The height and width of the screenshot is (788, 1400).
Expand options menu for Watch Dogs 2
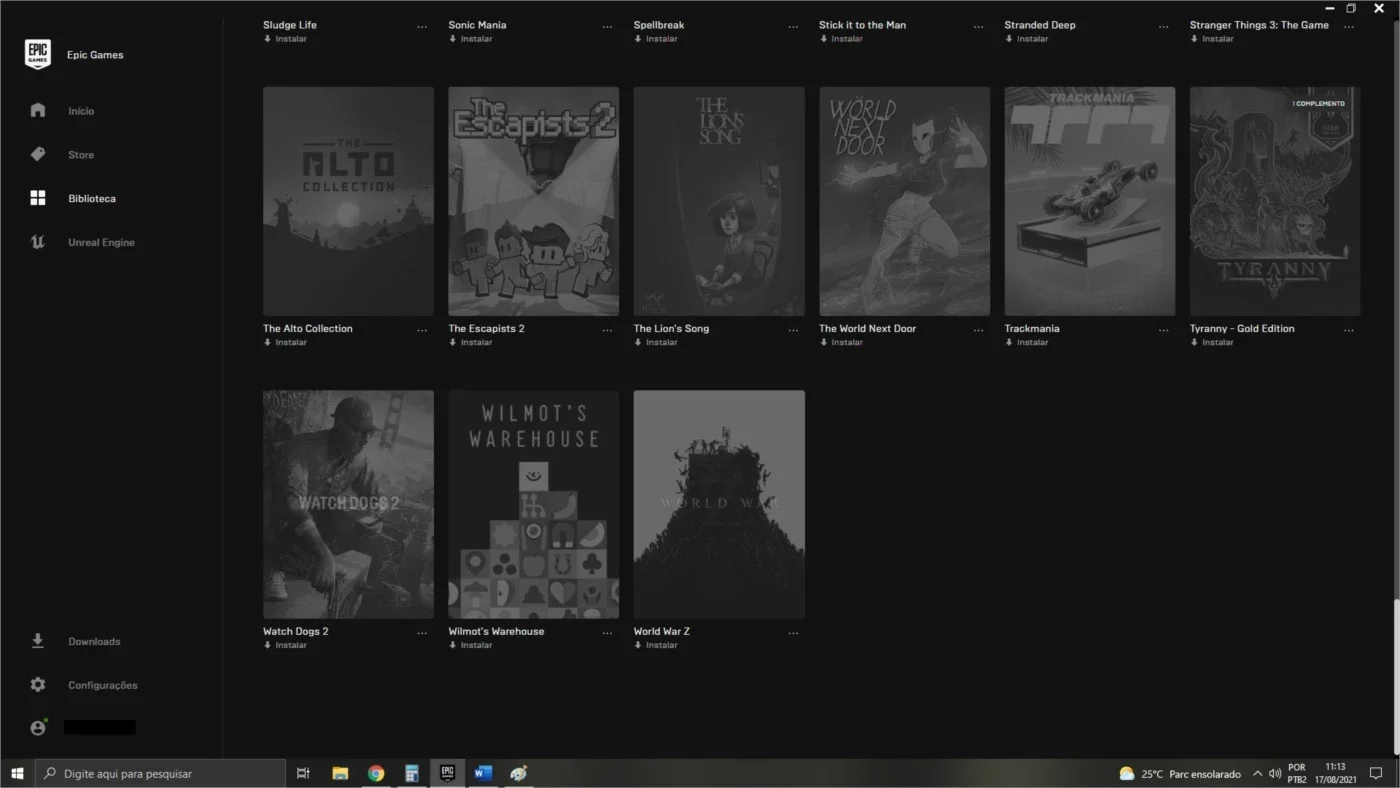(x=422, y=632)
